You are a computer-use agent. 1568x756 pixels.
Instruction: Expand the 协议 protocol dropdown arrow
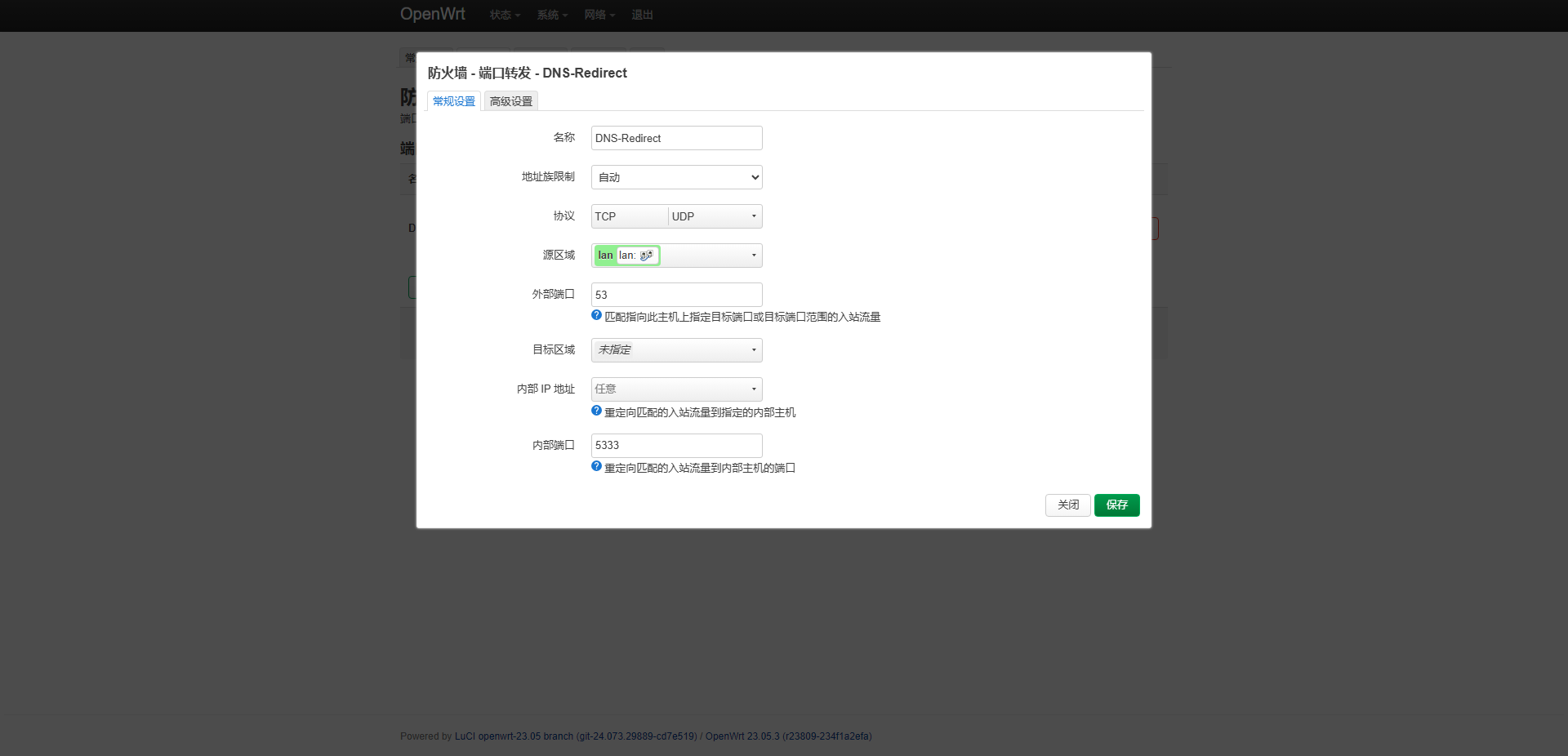coord(753,216)
